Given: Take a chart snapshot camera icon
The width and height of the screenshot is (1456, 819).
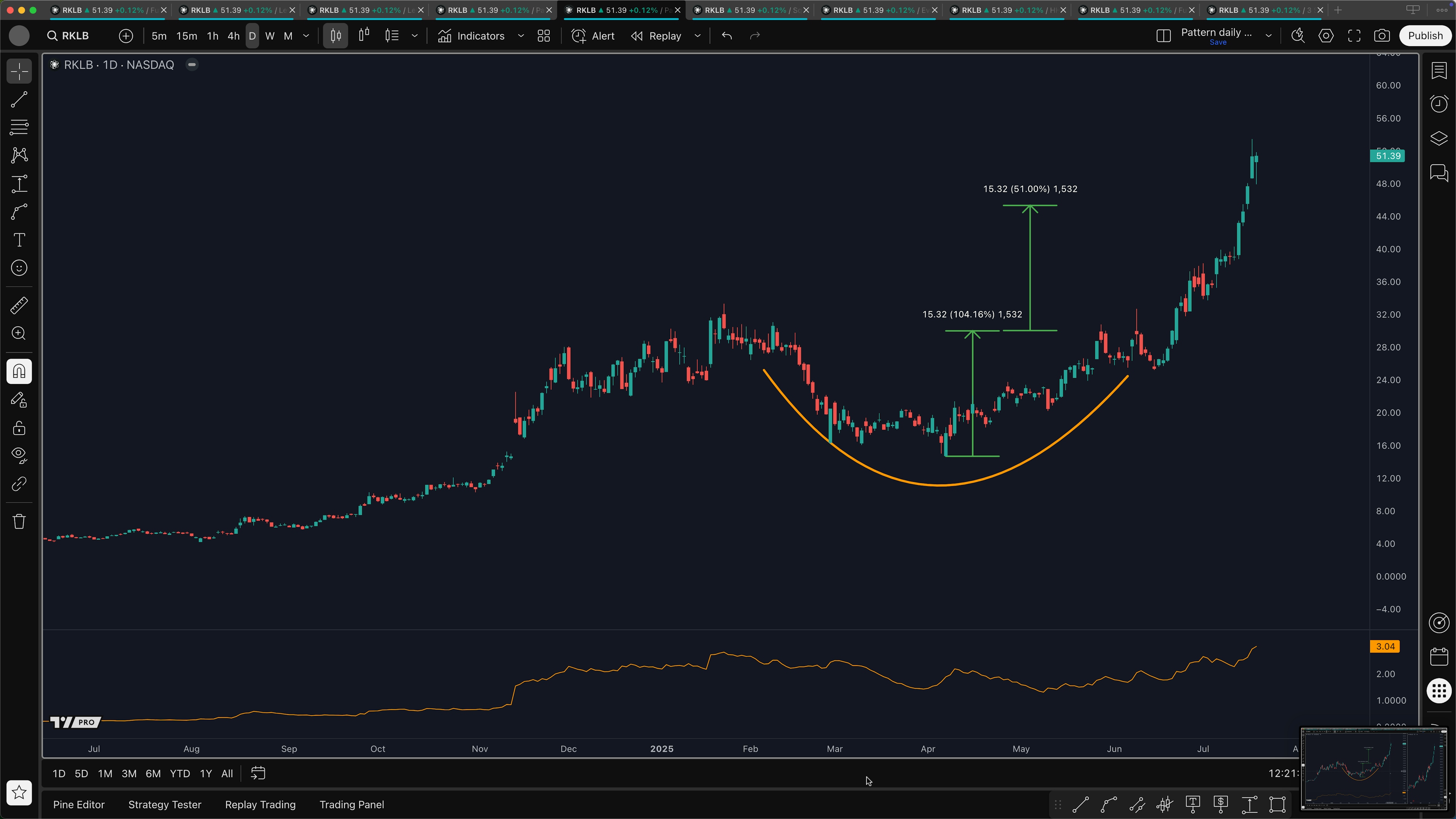Looking at the screenshot, I should tap(1382, 36).
